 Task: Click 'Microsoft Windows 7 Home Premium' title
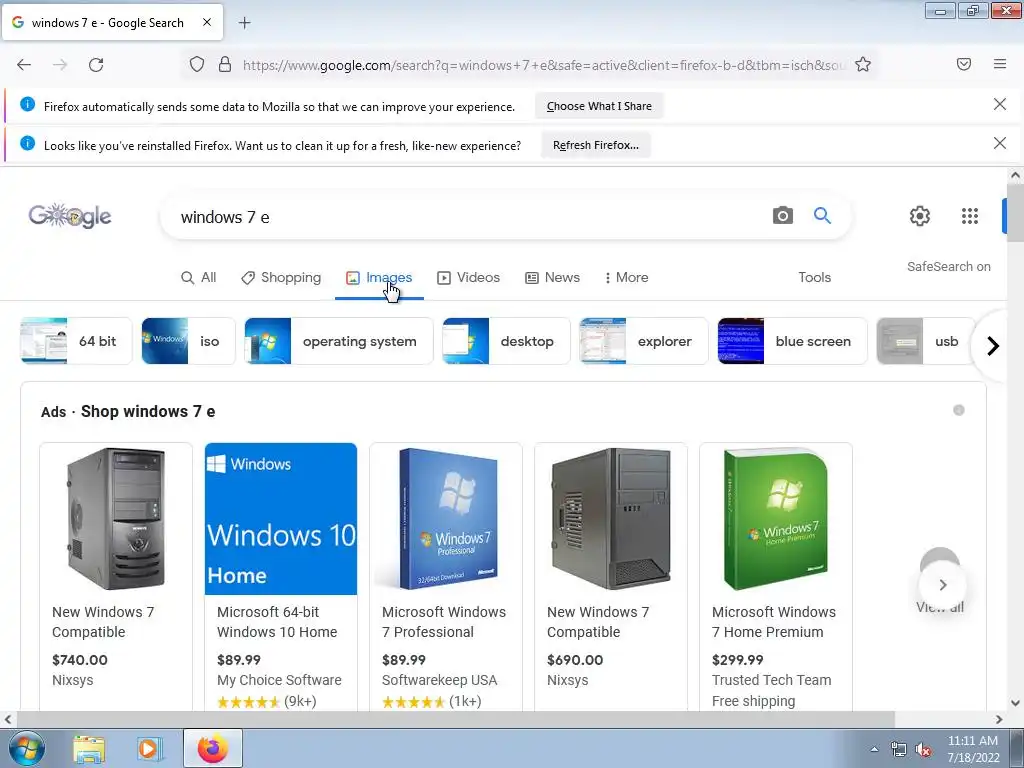tap(774, 622)
